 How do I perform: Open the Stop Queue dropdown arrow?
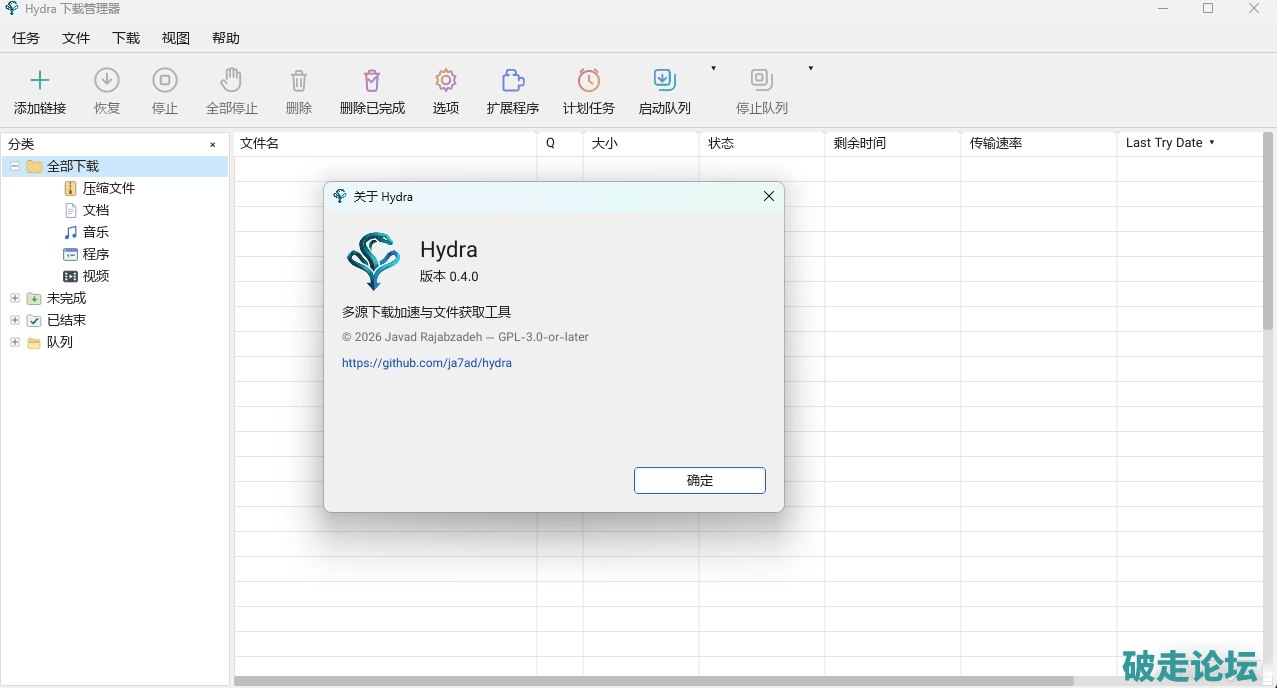tap(810, 69)
